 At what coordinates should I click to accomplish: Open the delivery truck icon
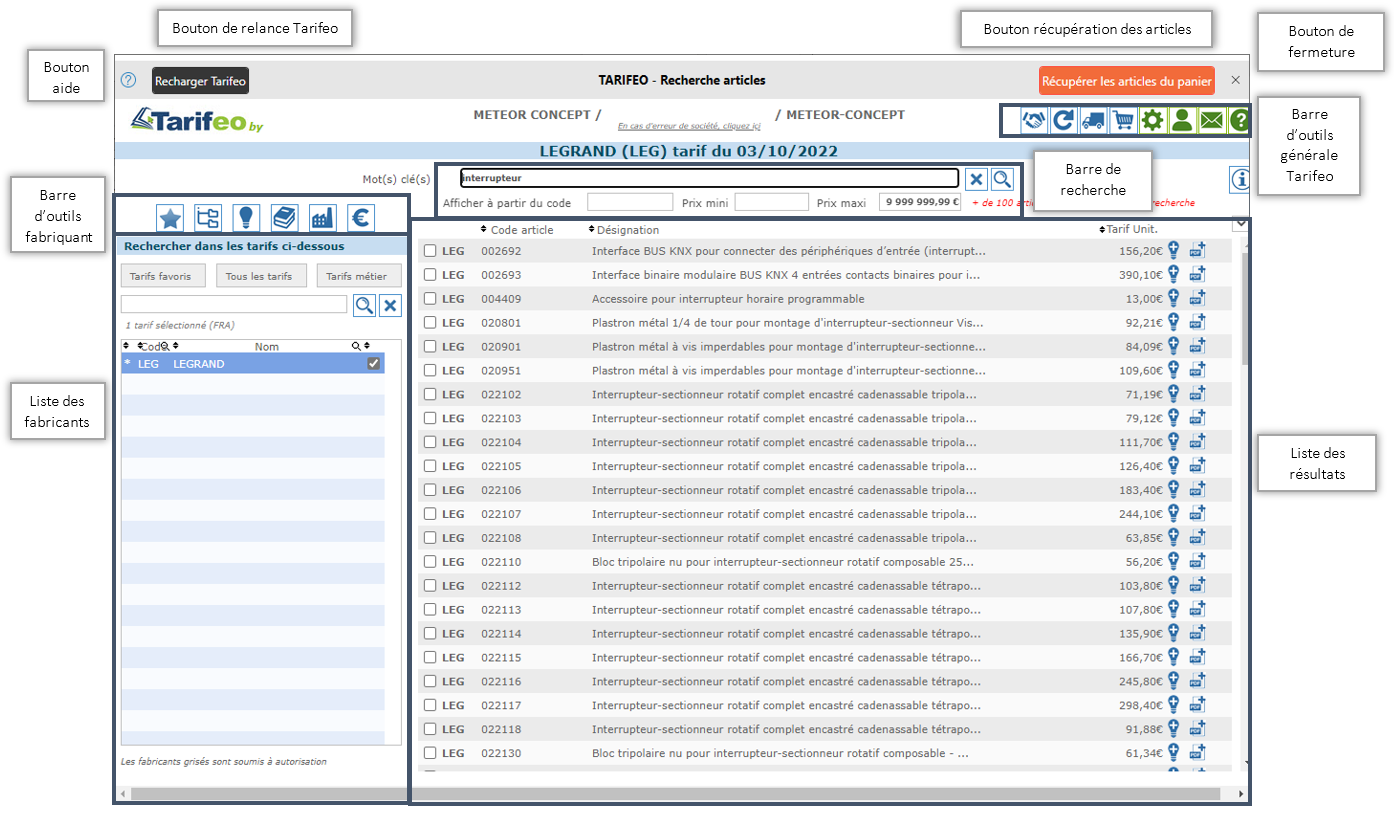pos(1093,120)
